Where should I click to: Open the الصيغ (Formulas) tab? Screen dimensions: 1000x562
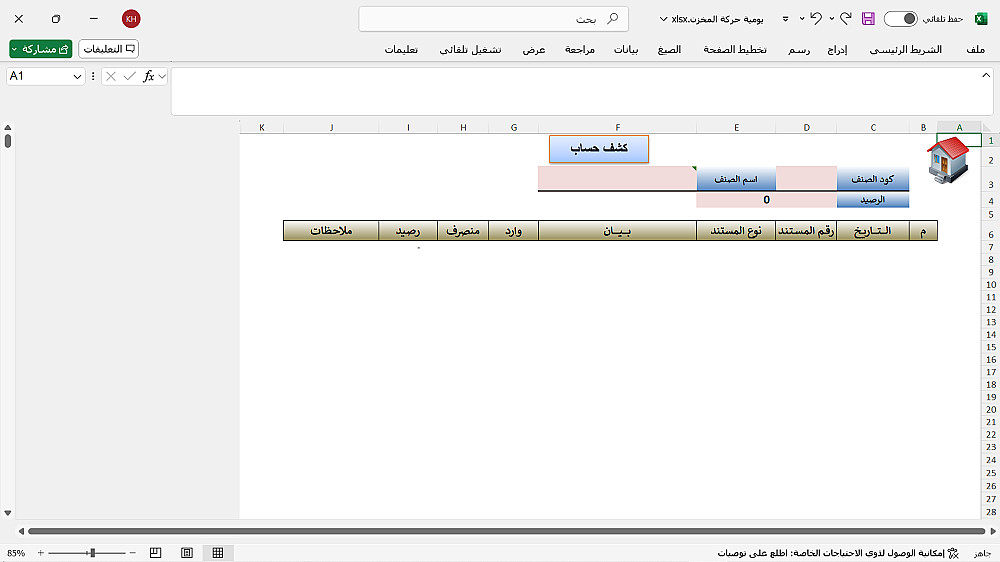pos(669,49)
